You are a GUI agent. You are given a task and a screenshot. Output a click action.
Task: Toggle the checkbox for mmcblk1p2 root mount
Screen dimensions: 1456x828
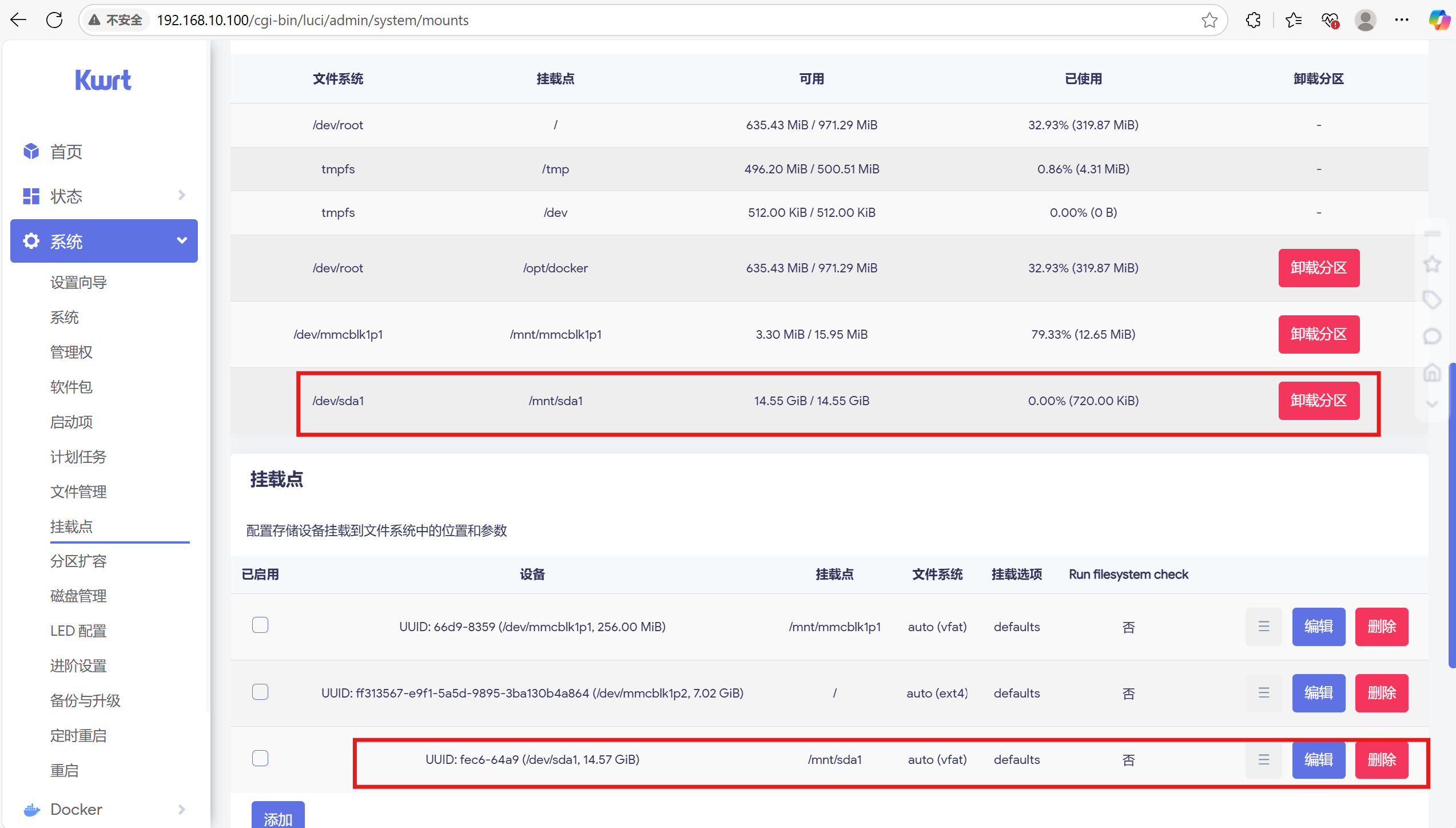coord(260,692)
